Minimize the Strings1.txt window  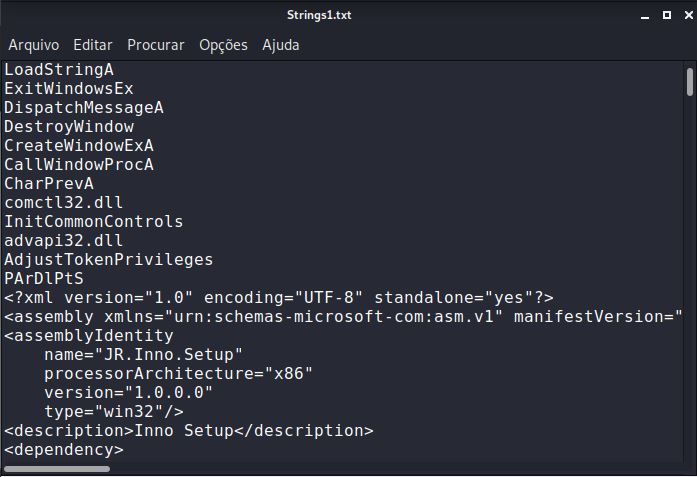[647, 15]
